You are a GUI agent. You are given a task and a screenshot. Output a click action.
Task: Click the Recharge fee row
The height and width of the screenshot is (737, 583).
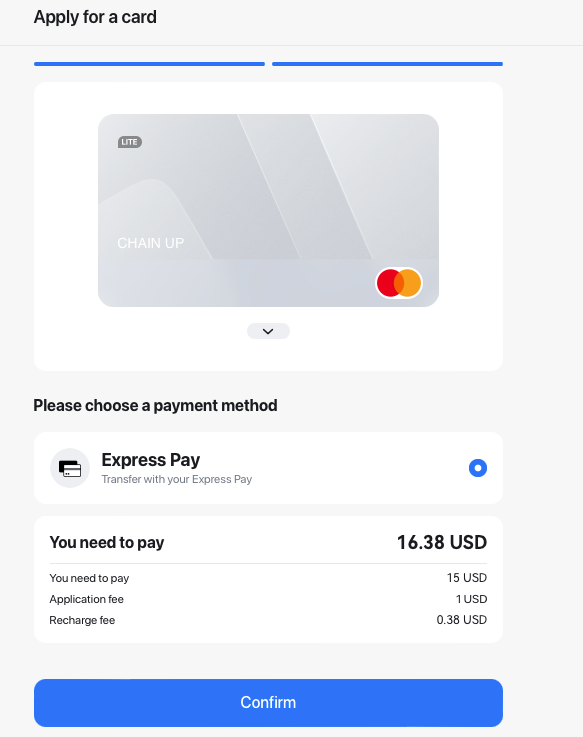tap(268, 620)
